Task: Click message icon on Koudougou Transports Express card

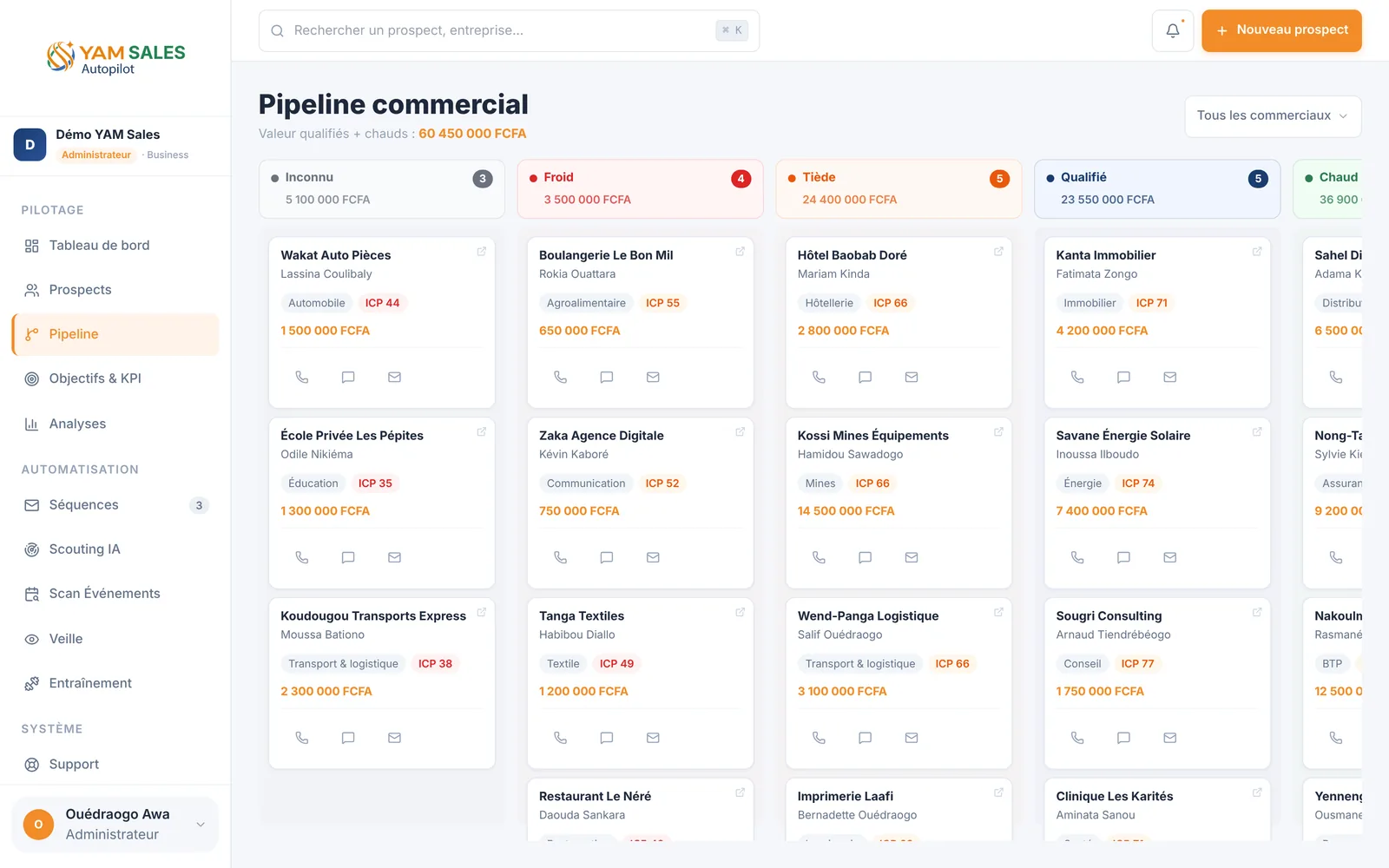Action: 348,738
